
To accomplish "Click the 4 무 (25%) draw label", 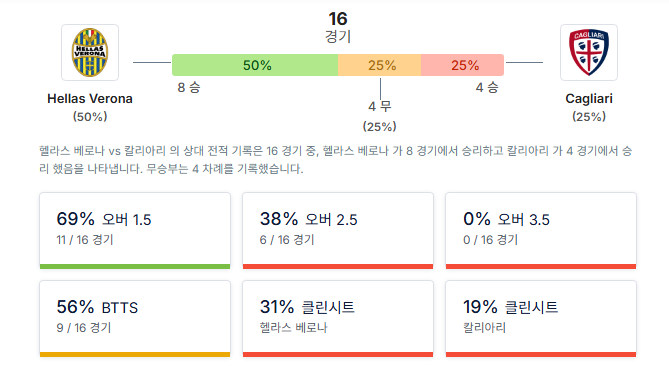I will pos(380,116).
